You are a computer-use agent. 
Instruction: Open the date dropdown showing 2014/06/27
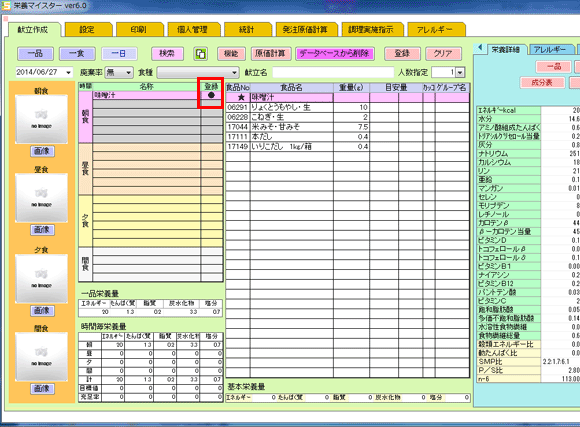coord(68,73)
